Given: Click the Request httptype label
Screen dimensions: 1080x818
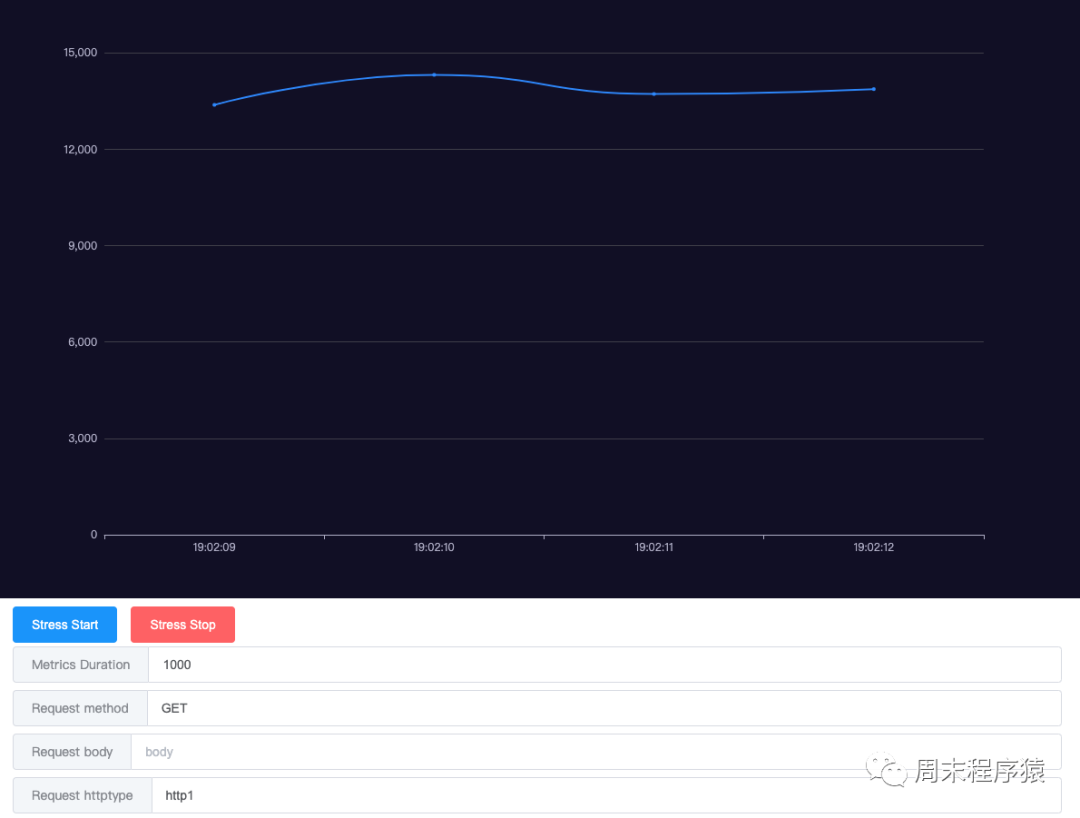Looking at the screenshot, I should tap(82, 795).
